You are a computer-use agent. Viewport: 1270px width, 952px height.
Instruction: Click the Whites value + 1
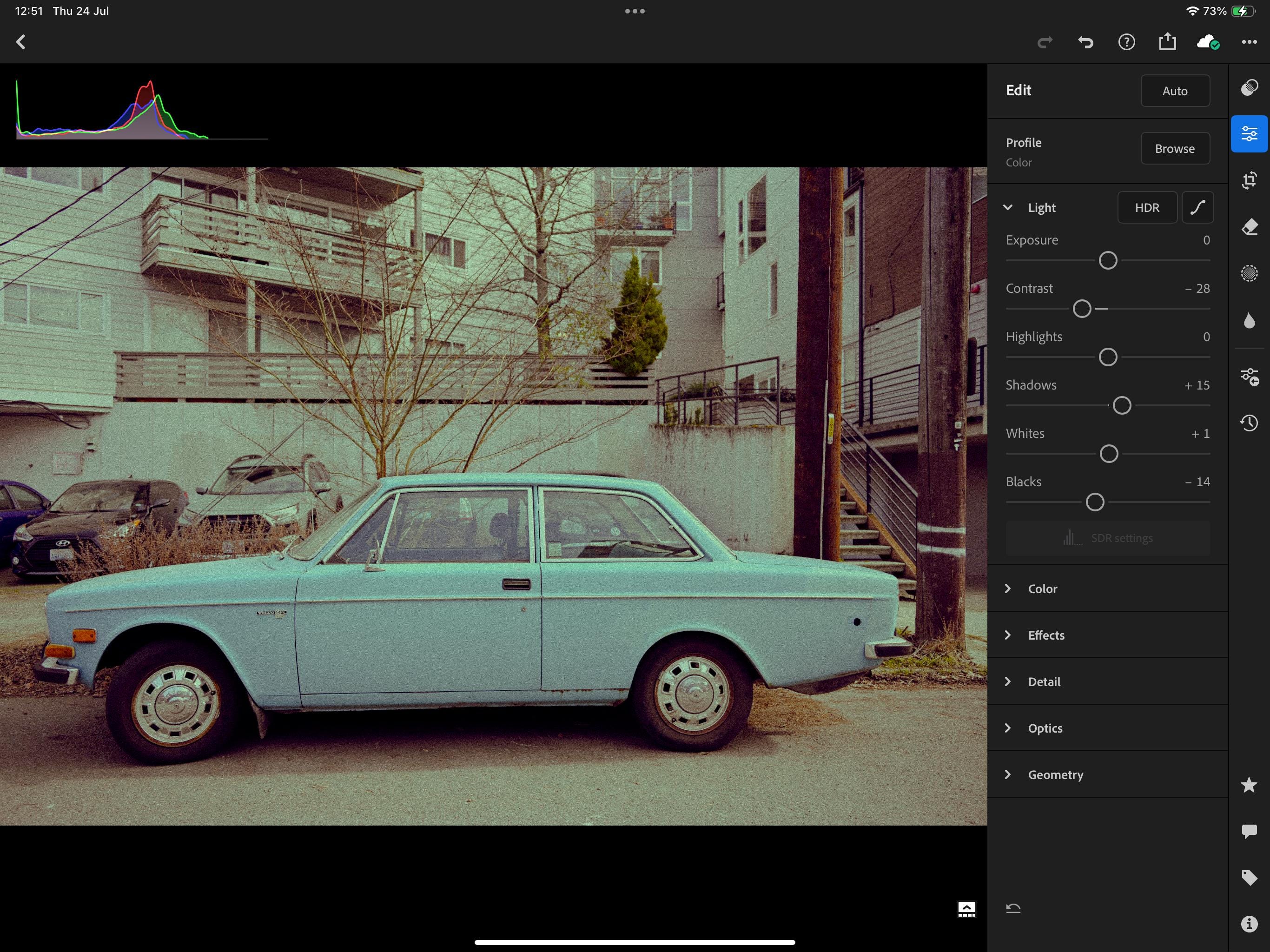coord(1201,434)
